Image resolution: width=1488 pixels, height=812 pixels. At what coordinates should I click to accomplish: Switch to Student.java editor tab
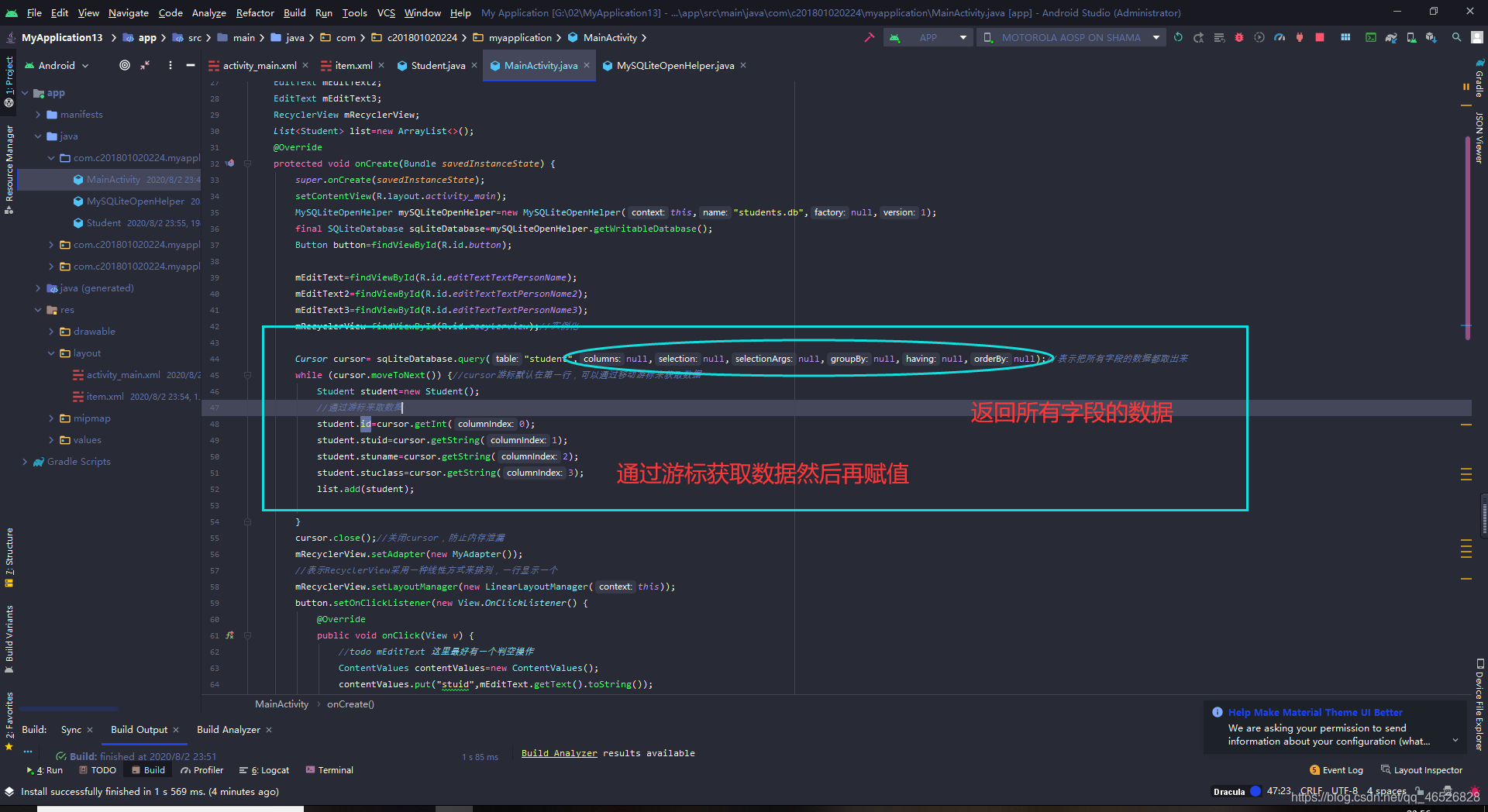point(438,65)
